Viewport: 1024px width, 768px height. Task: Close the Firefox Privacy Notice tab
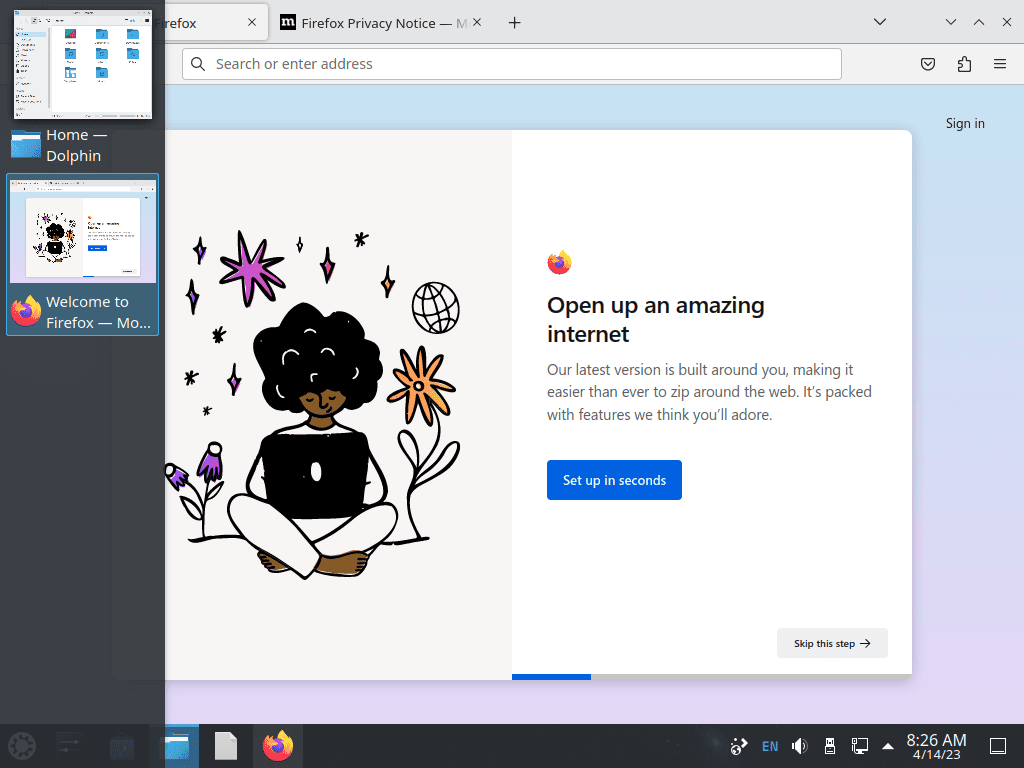[x=477, y=23]
